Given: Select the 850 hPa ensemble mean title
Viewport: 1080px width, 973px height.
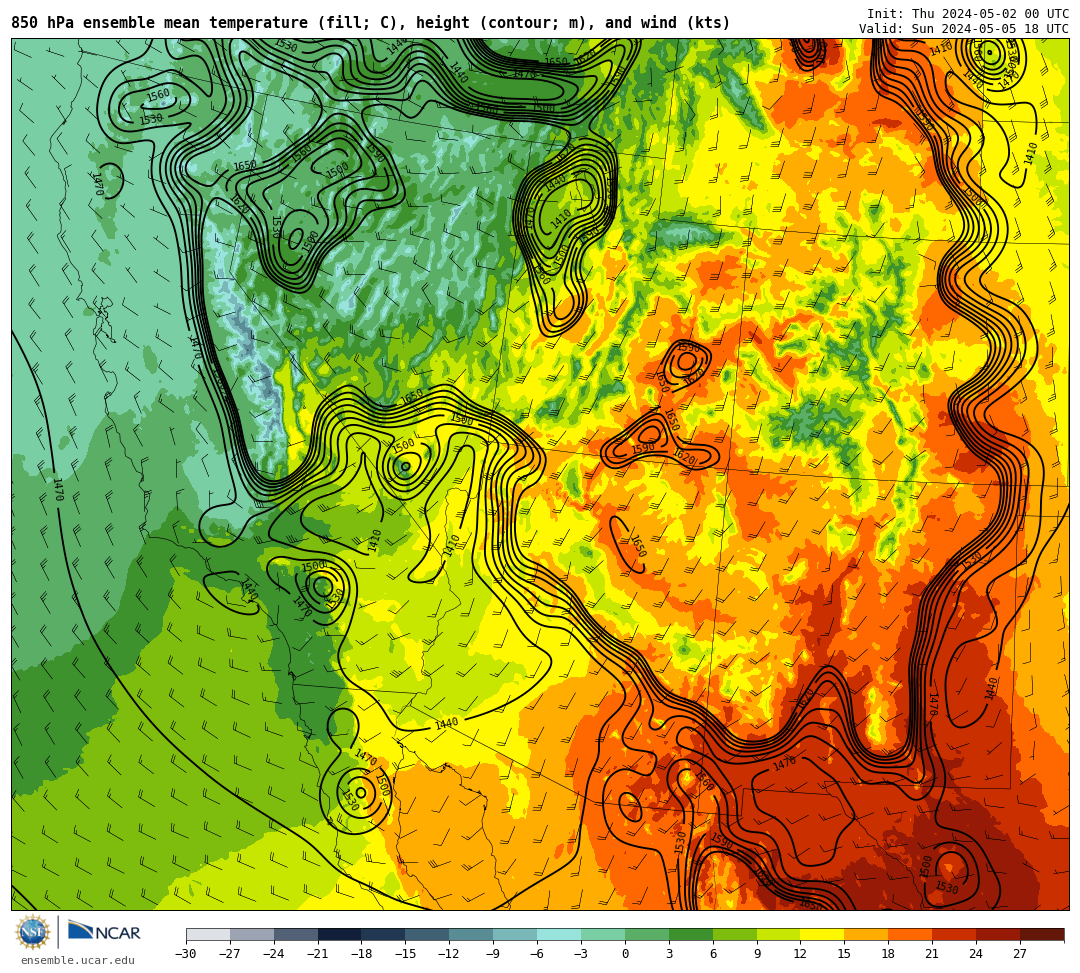Looking at the screenshot, I should [371, 23].
